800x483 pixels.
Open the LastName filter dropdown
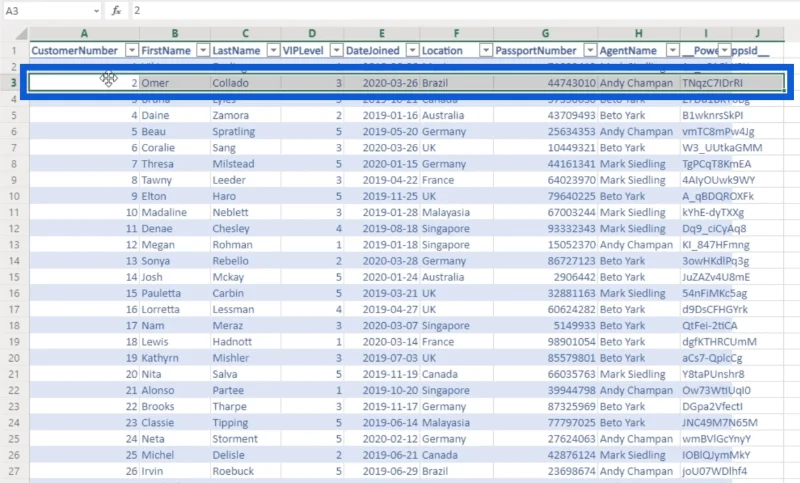click(x=273, y=50)
